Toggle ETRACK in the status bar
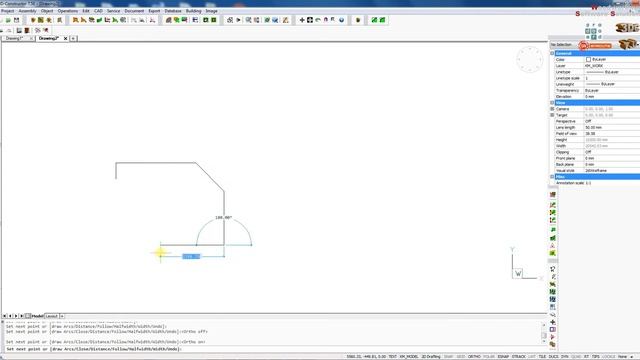This screenshot has height=360, width=640. [519, 357]
